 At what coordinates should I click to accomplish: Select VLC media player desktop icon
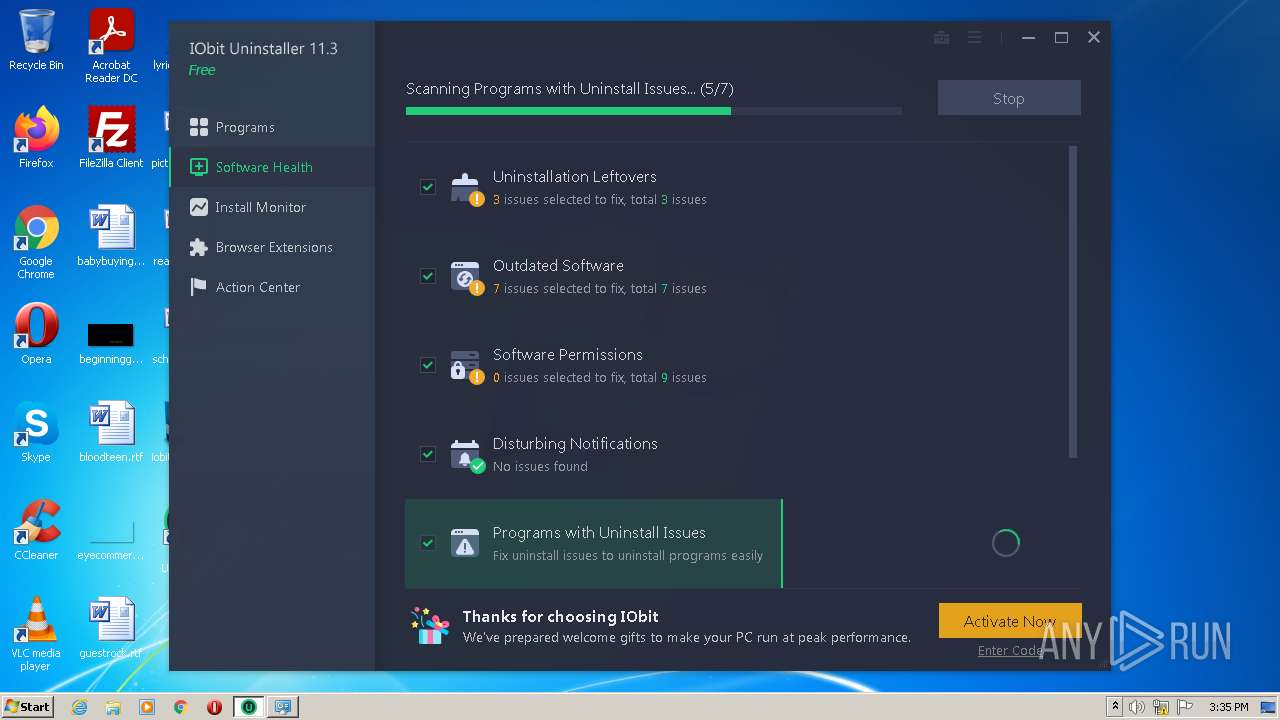click(x=36, y=634)
